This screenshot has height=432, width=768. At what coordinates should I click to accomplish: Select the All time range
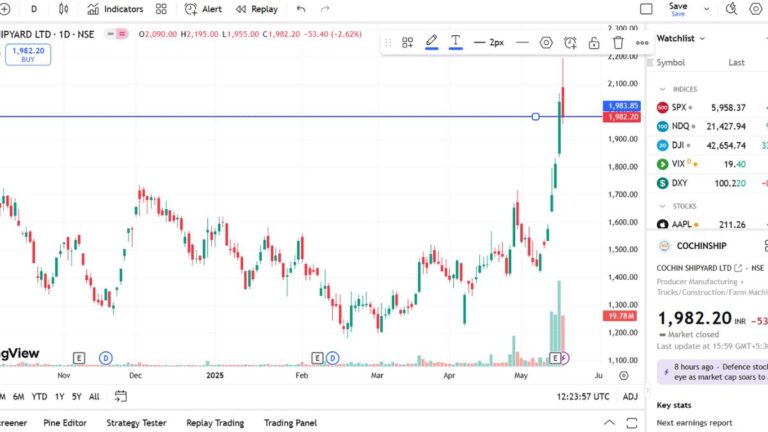(94, 397)
